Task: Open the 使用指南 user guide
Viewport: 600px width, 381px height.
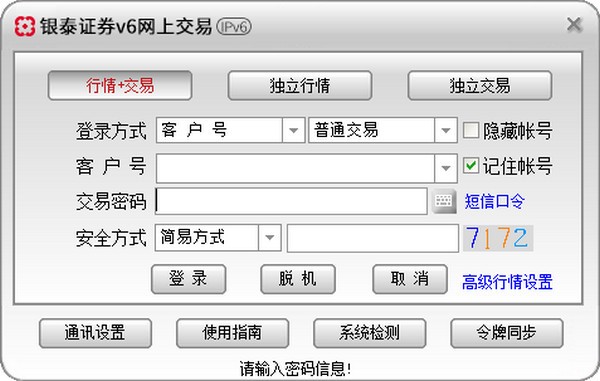Action: click(x=232, y=333)
